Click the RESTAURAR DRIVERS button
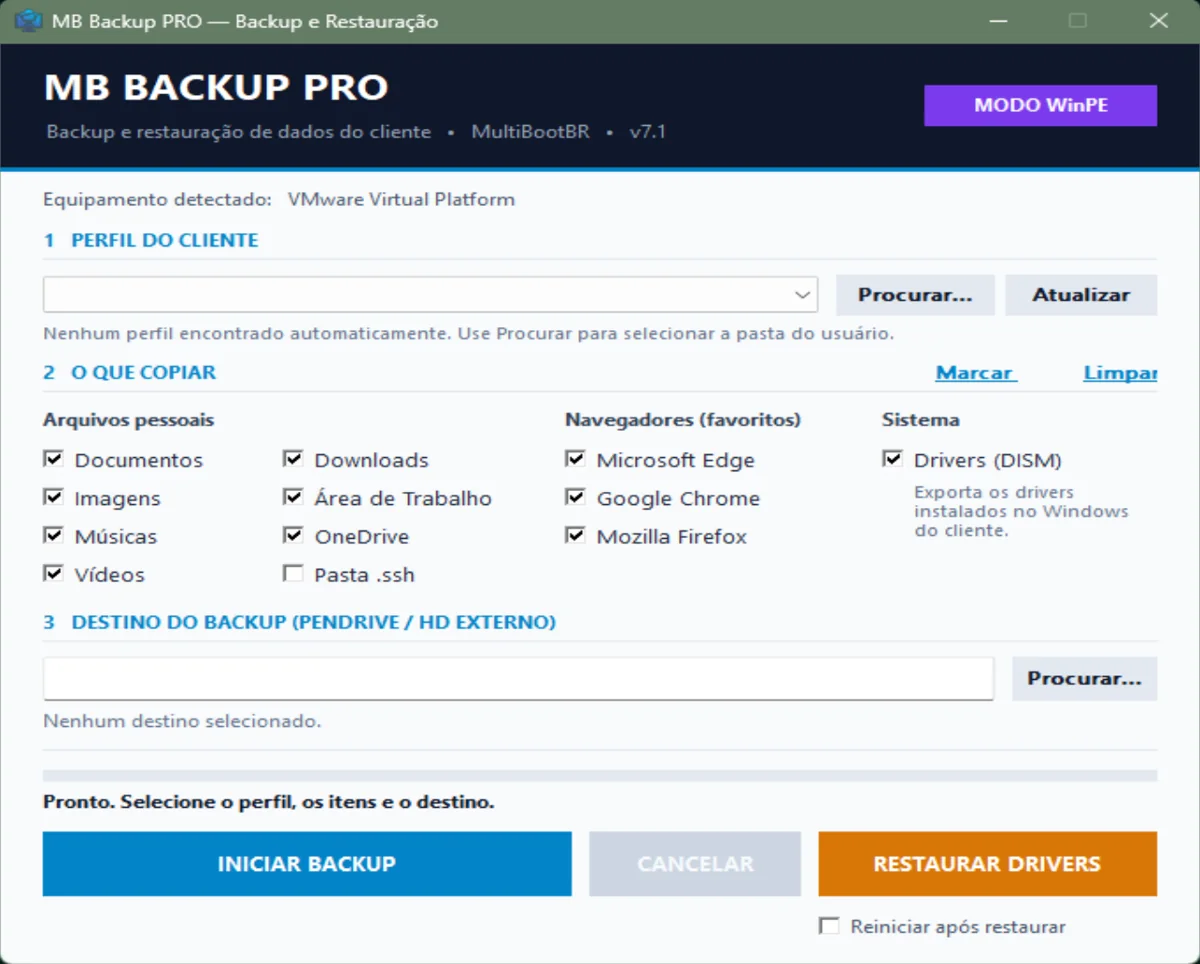The image size is (1200, 964). (987, 864)
